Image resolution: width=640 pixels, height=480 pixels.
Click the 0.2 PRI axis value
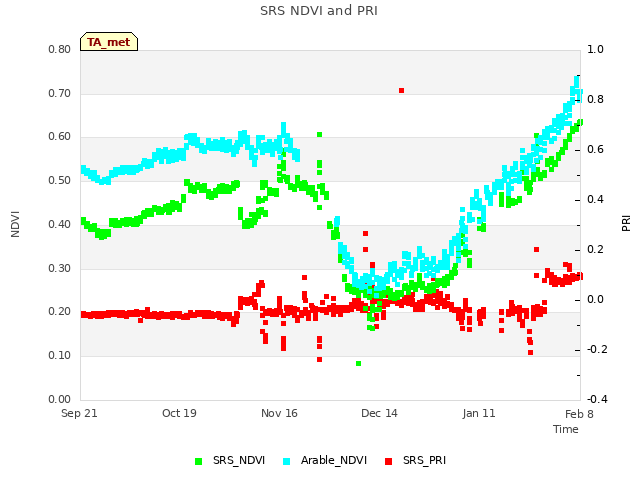[x=595, y=250]
